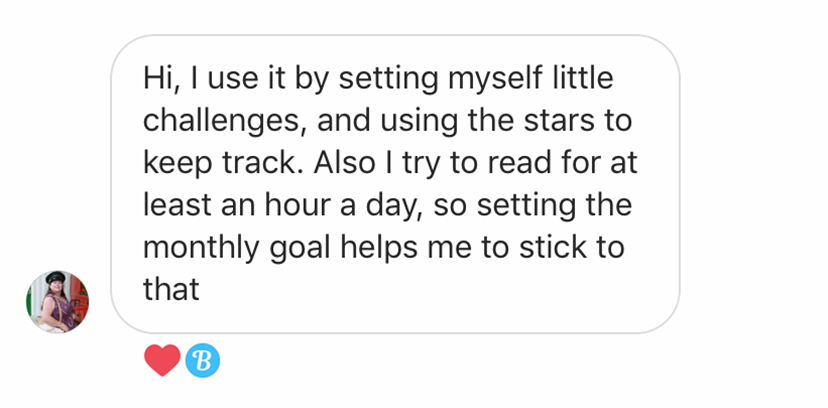828x408 pixels.
Task: Click the word "stars" in the message
Action: click(x=555, y=120)
